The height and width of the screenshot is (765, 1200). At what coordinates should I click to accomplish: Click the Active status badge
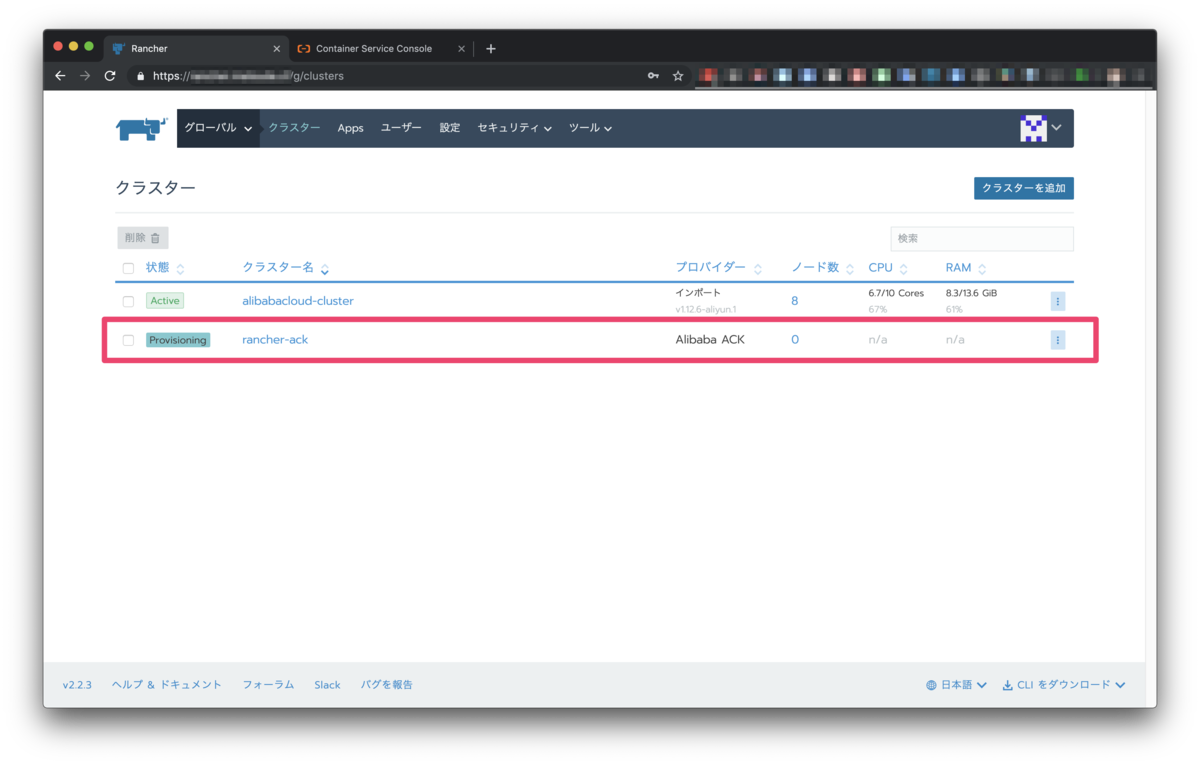pos(165,301)
